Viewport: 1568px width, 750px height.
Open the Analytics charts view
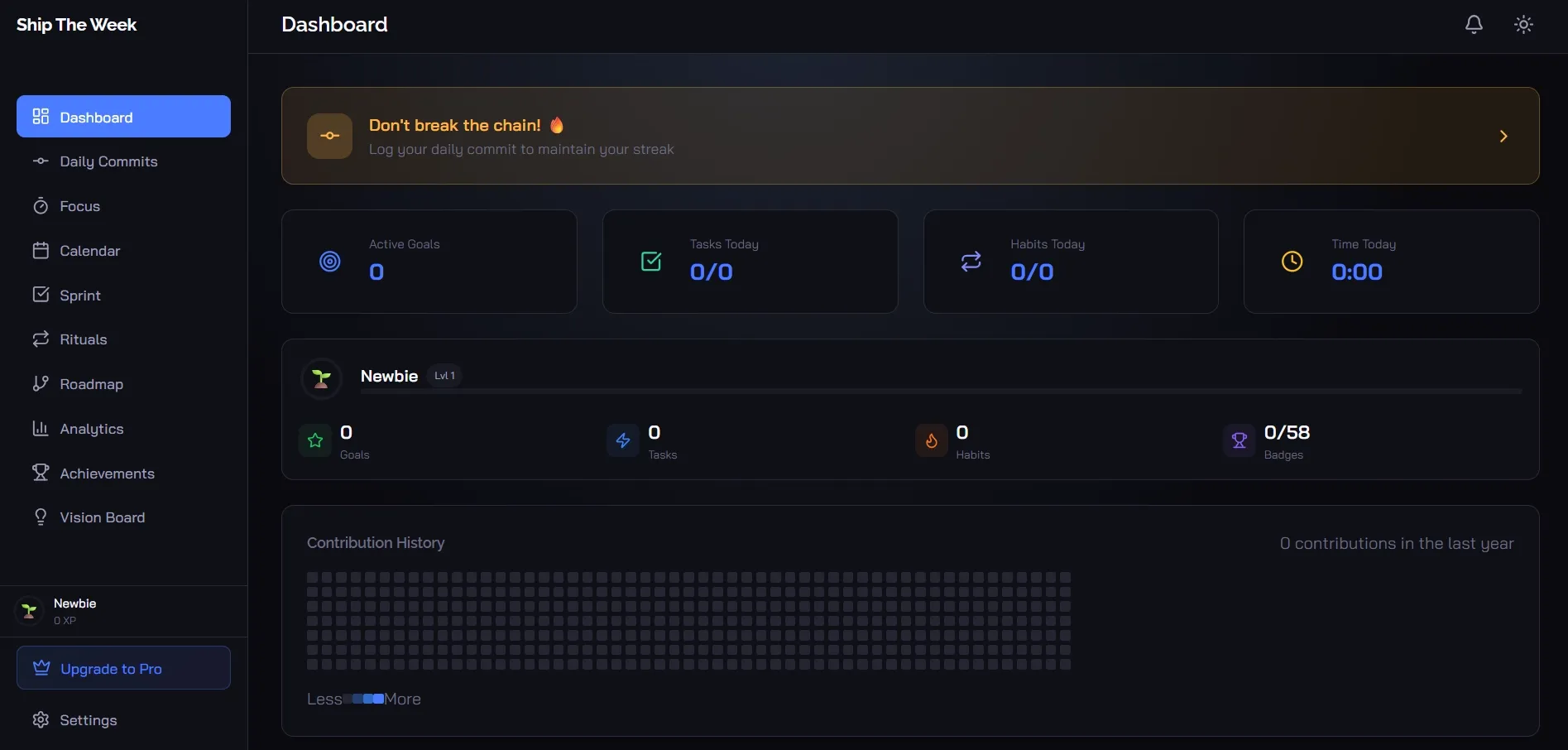pyautogui.click(x=93, y=429)
